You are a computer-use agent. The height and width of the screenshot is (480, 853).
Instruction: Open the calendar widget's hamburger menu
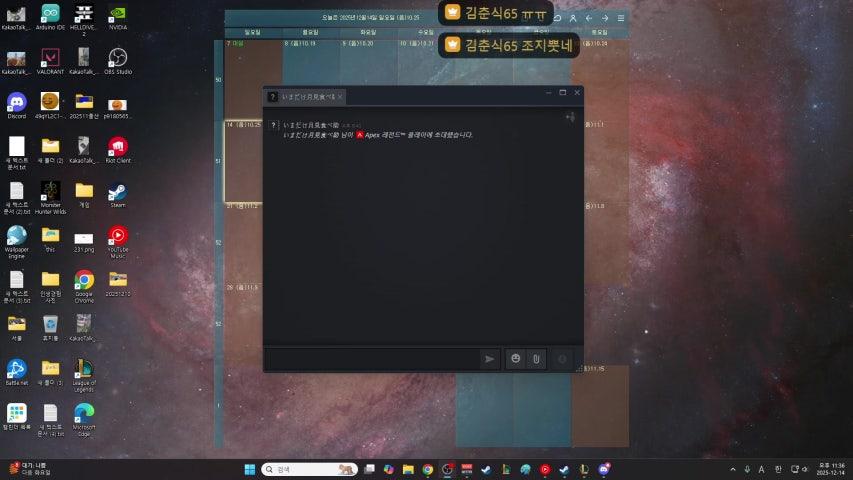pyautogui.click(x=621, y=18)
